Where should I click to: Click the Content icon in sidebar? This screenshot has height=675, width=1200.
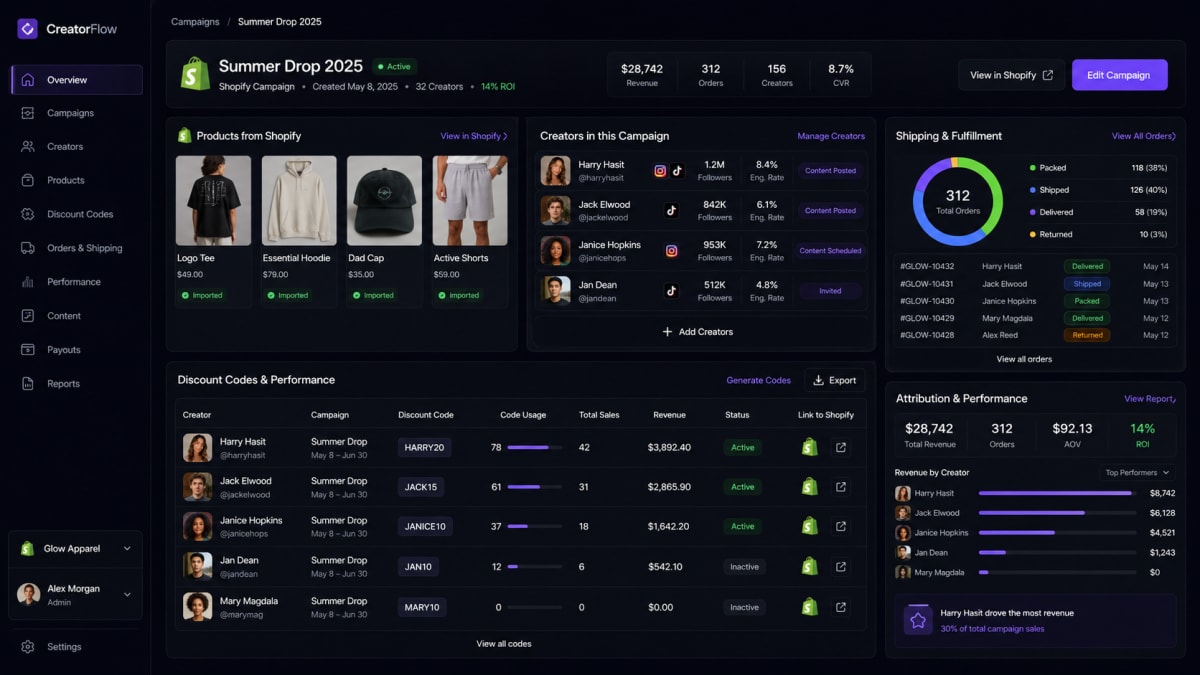27,316
